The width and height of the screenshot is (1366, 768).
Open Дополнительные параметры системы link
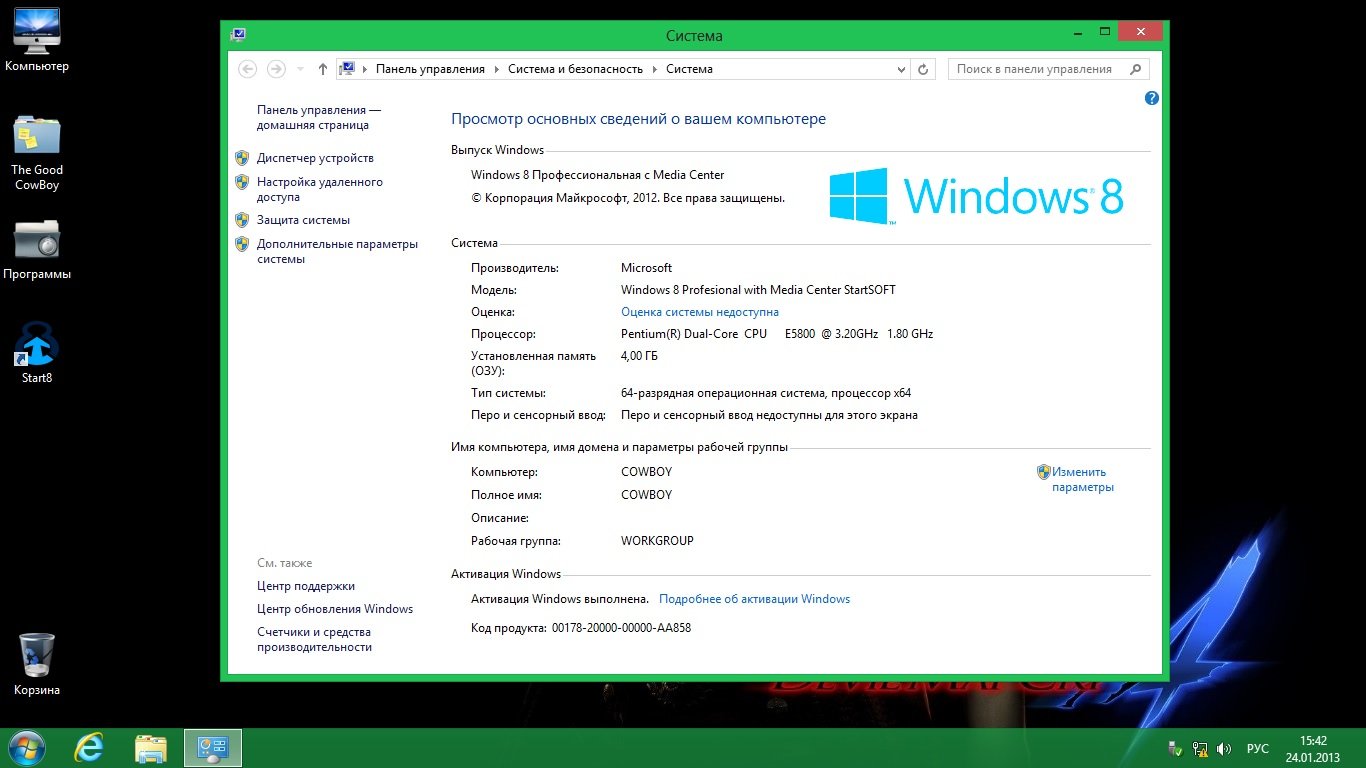[337, 251]
